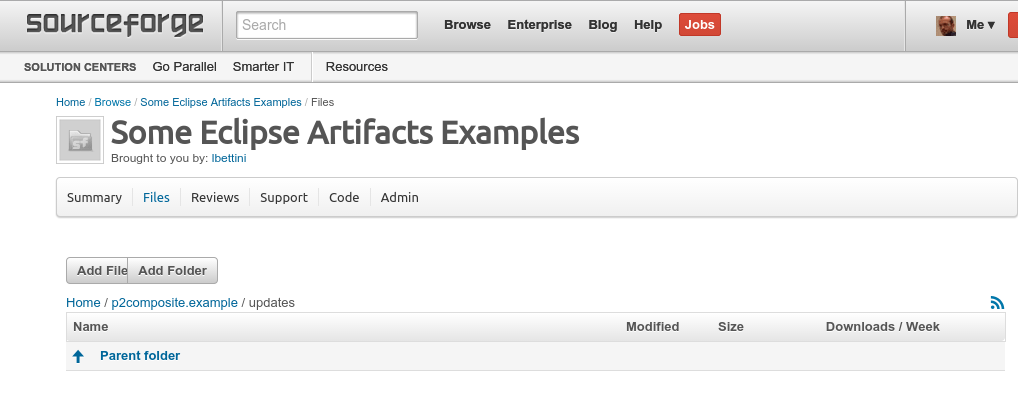Click the project folder placeholder icon

point(80,140)
